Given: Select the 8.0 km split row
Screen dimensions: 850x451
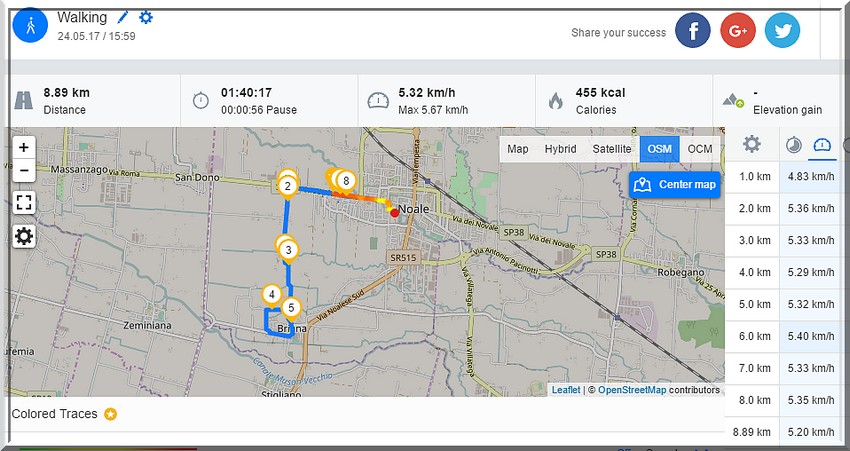Looking at the screenshot, I should 782,401.
